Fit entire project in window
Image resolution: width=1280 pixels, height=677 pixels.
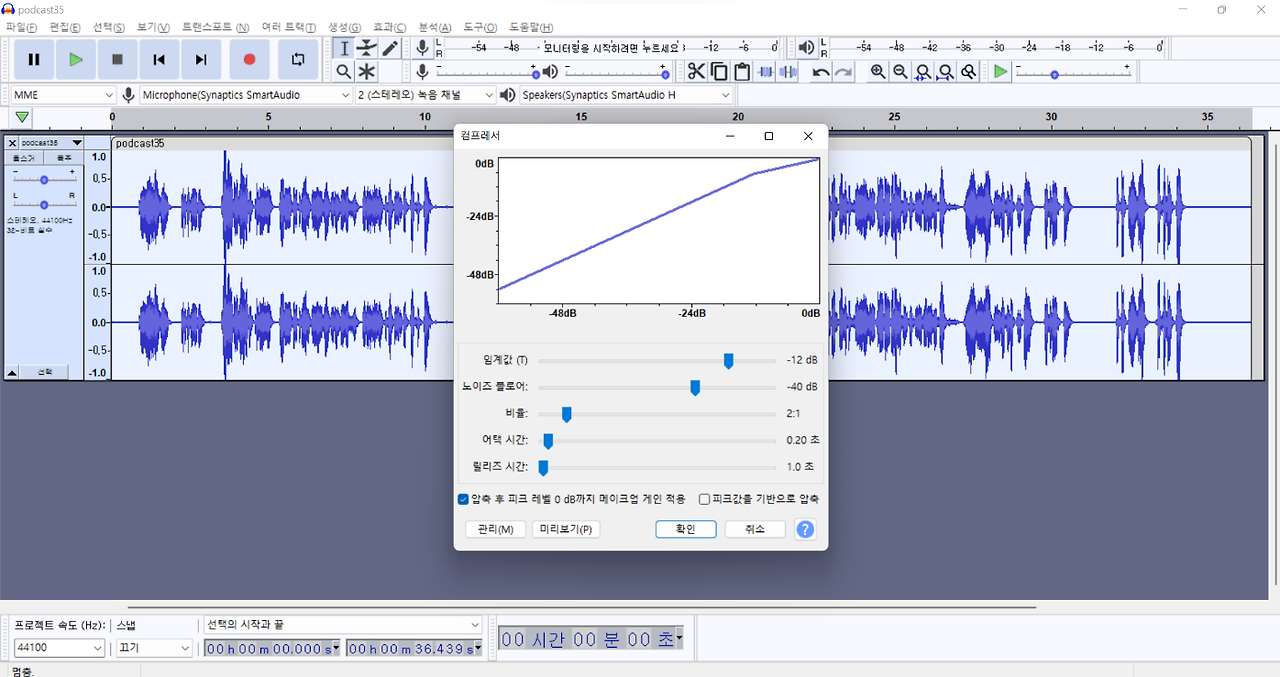click(946, 71)
